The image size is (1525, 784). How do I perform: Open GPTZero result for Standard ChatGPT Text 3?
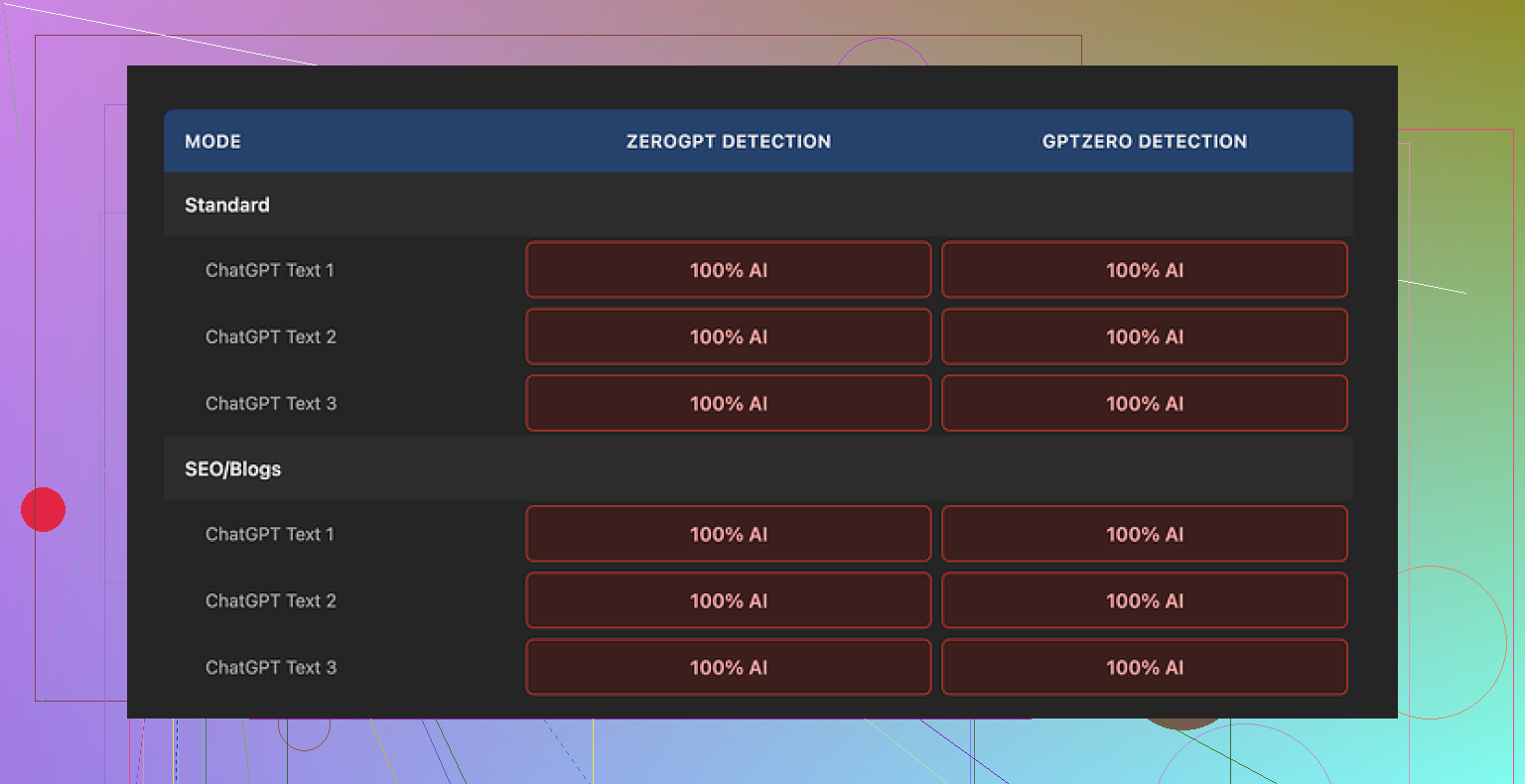click(x=1144, y=403)
